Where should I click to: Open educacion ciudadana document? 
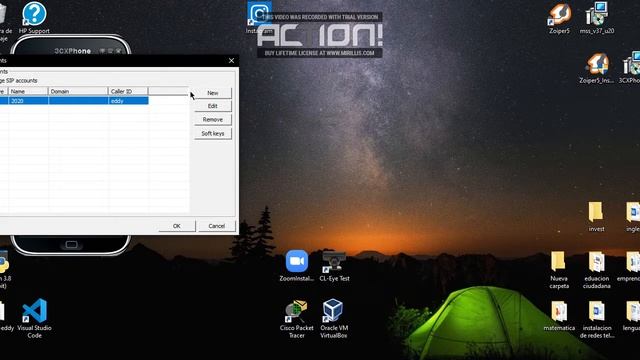click(x=596, y=270)
